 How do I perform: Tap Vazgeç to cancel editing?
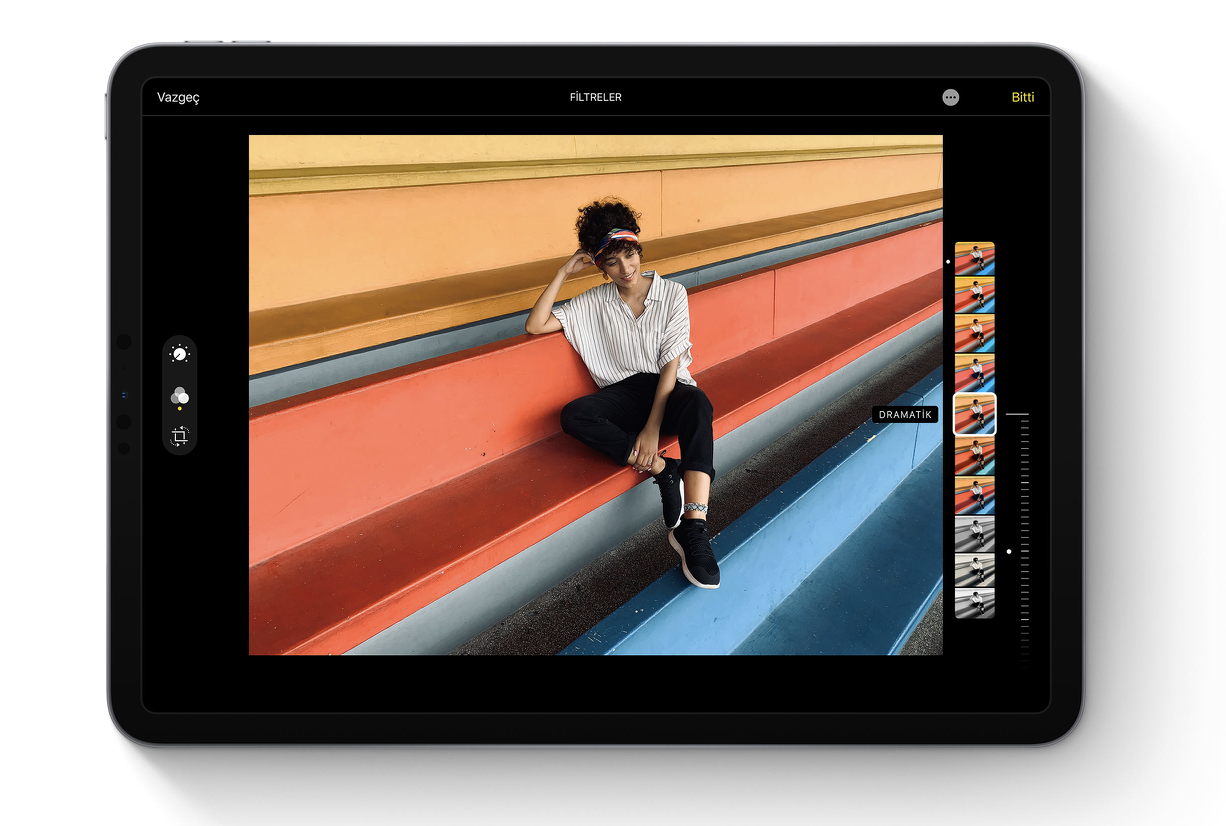tap(178, 97)
